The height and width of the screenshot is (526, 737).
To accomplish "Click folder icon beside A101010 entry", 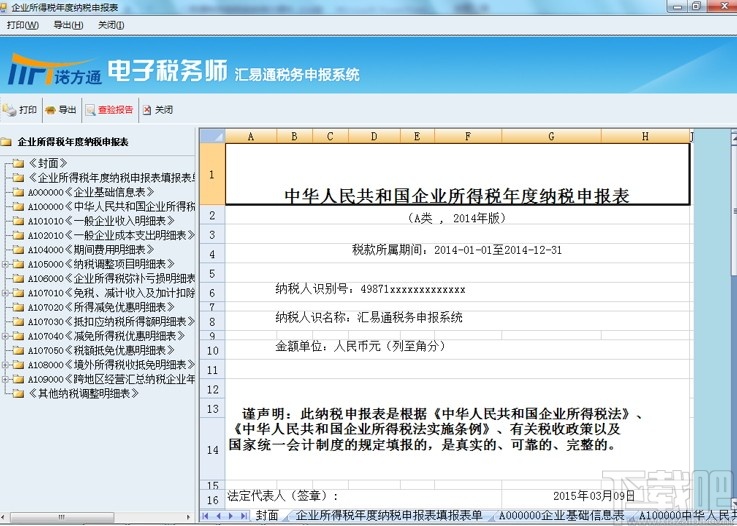I will click(x=18, y=221).
